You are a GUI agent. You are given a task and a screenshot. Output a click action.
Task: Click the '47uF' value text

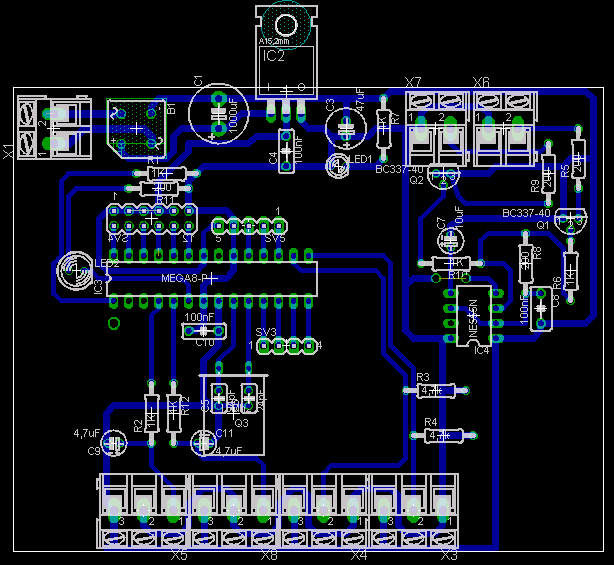[x=359, y=99]
